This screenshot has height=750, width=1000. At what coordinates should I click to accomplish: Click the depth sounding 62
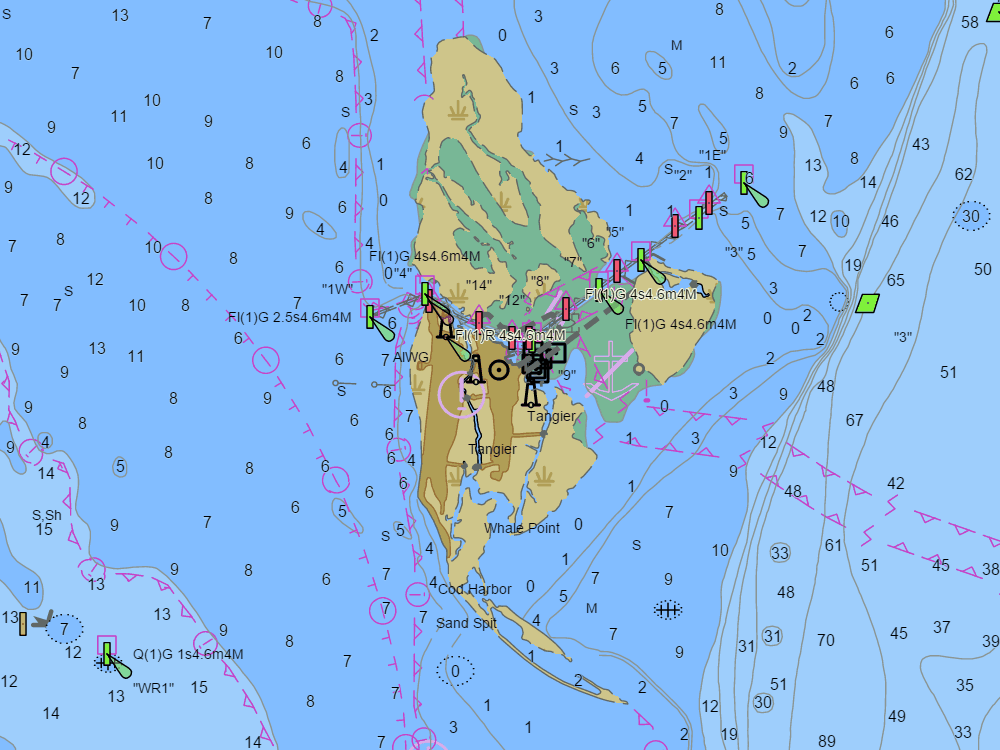964,174
